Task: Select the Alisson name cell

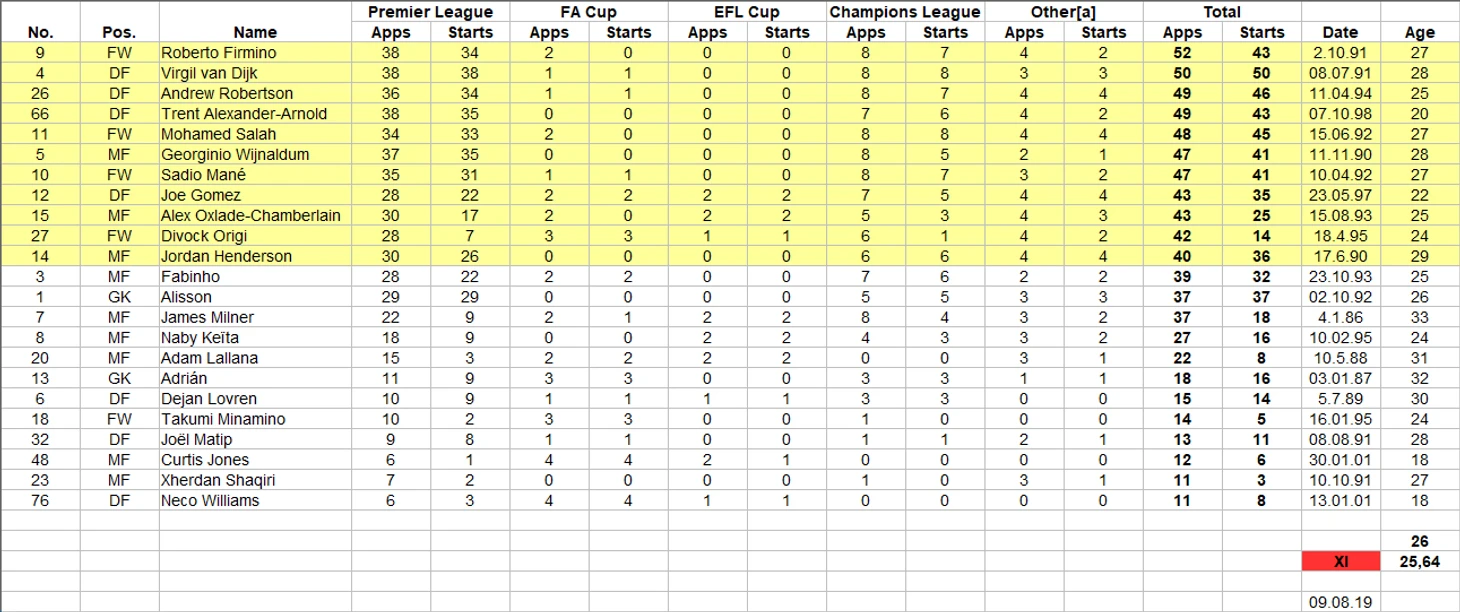Action: point(186,297)
